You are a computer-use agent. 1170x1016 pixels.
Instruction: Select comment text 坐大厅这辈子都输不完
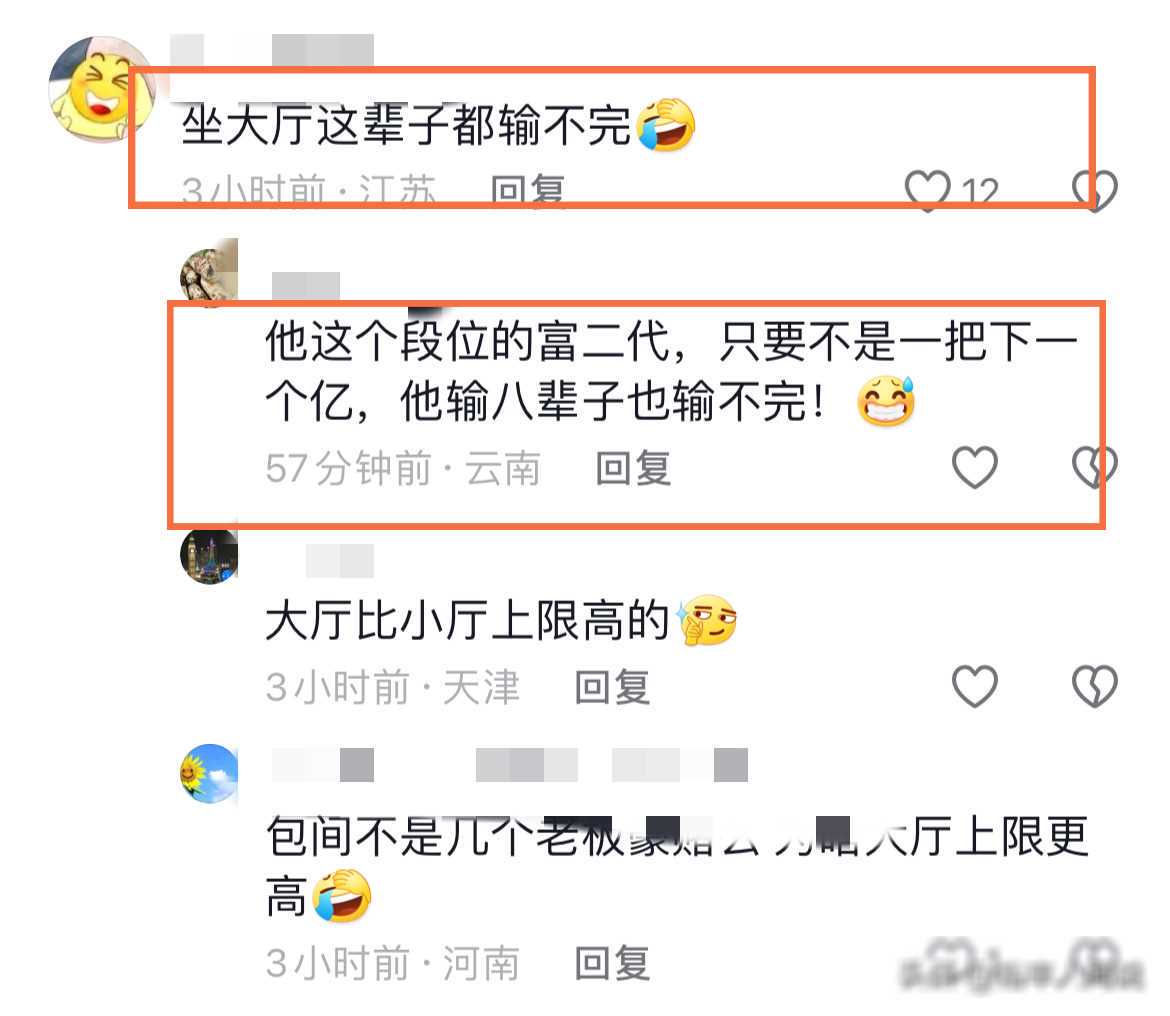407,125
